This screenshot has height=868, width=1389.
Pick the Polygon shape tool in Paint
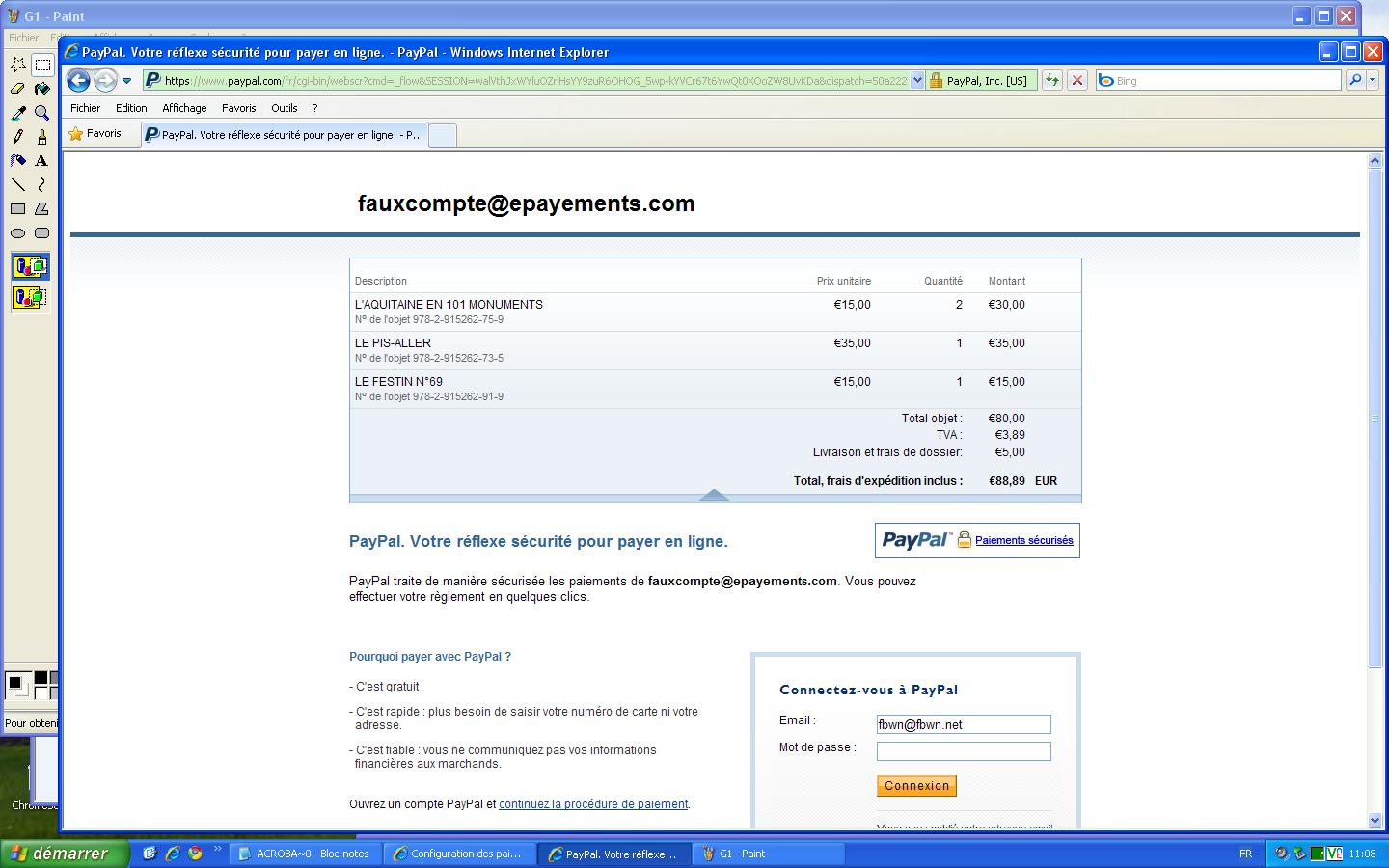point(42,209)
